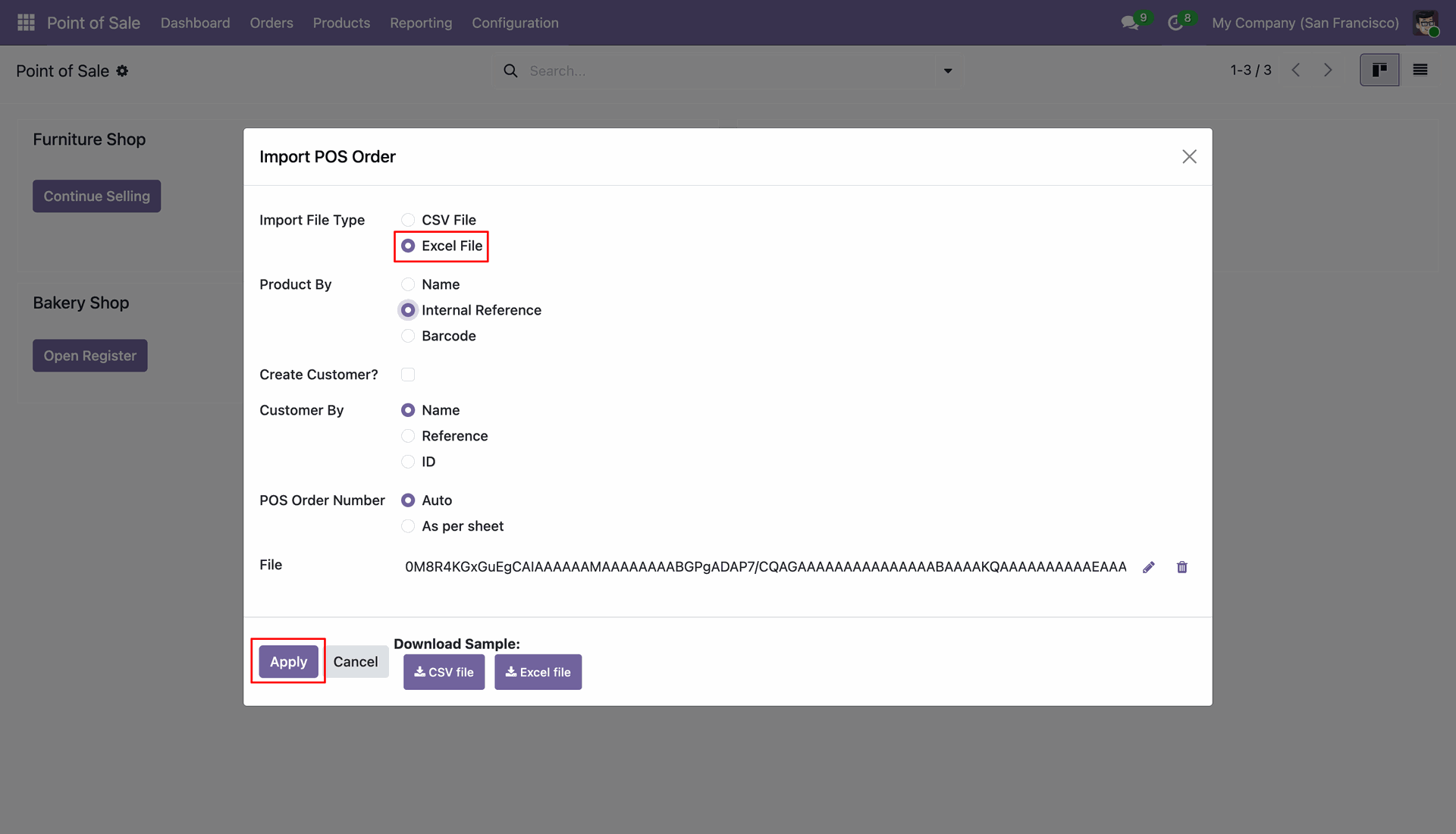This screenshot has width=1456, height=834.
Task: Open the activities clock icon
Action: pyautogui.click(x=1175, y=23)
